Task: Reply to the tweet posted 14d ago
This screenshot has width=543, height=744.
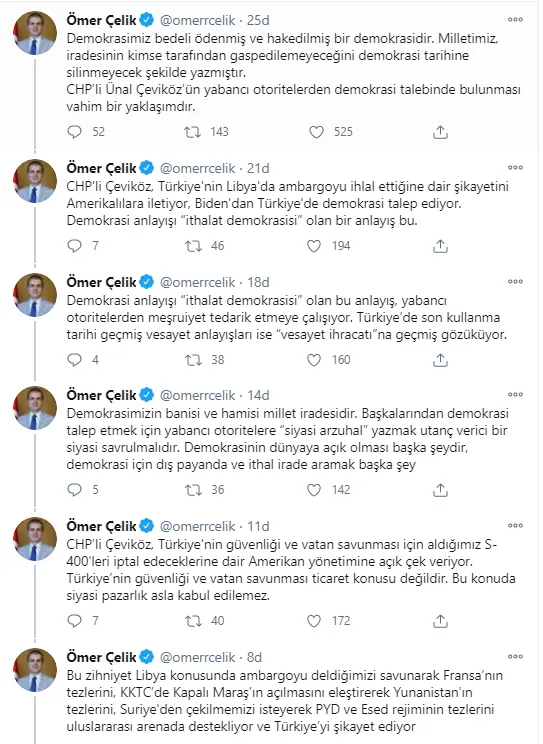Action: (75, 490)
